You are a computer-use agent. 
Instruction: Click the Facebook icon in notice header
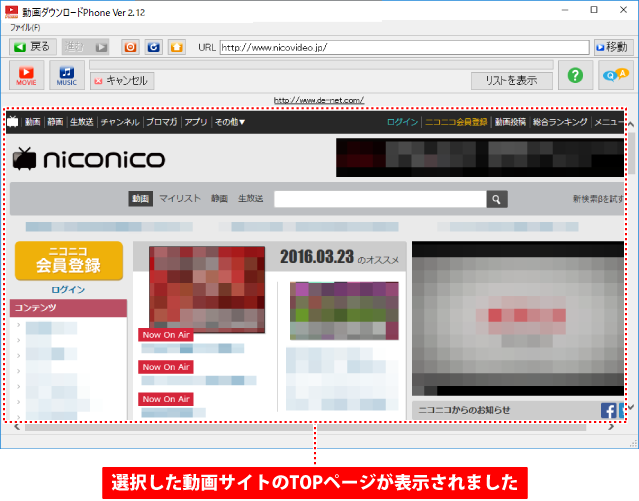click(x=608, y=410)
